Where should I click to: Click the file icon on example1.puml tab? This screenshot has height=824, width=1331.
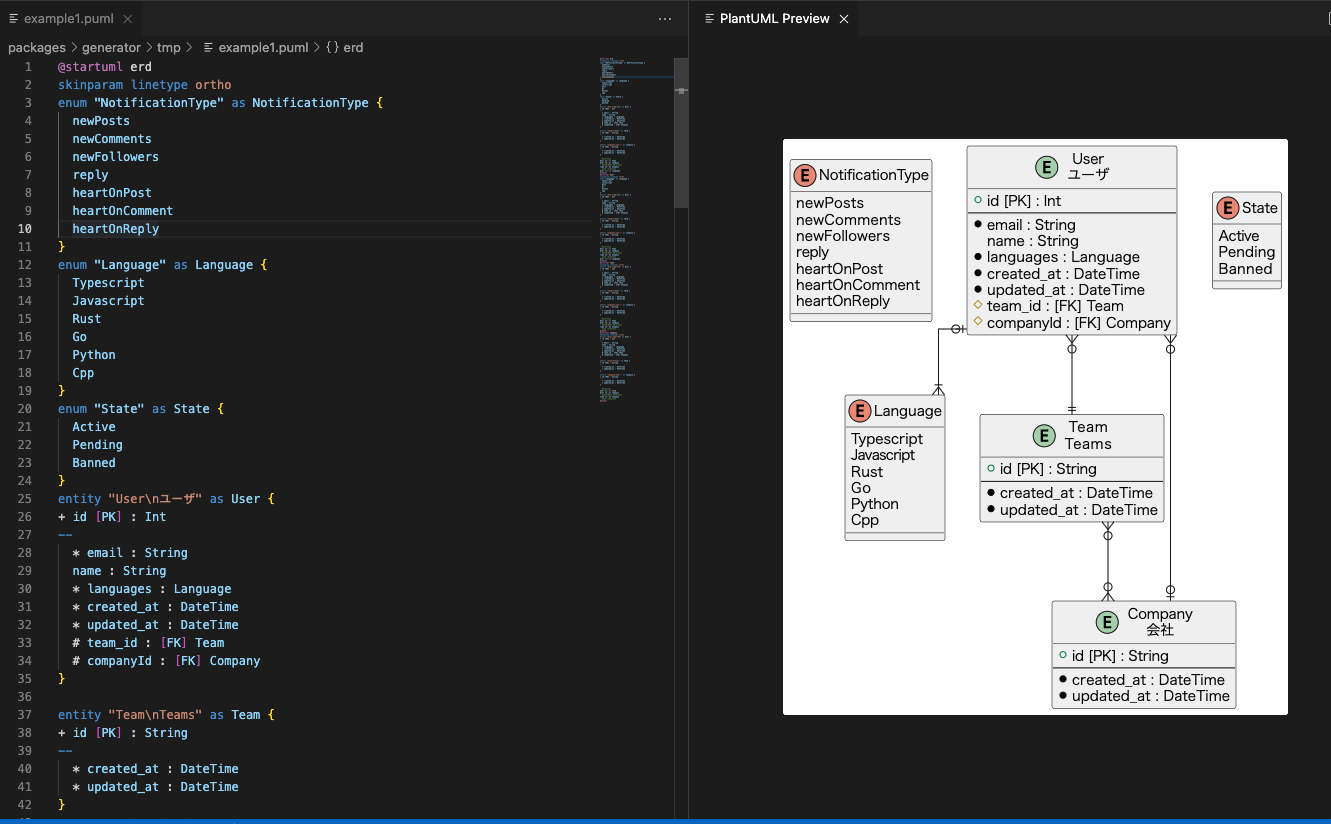click(x=13, y=18)
